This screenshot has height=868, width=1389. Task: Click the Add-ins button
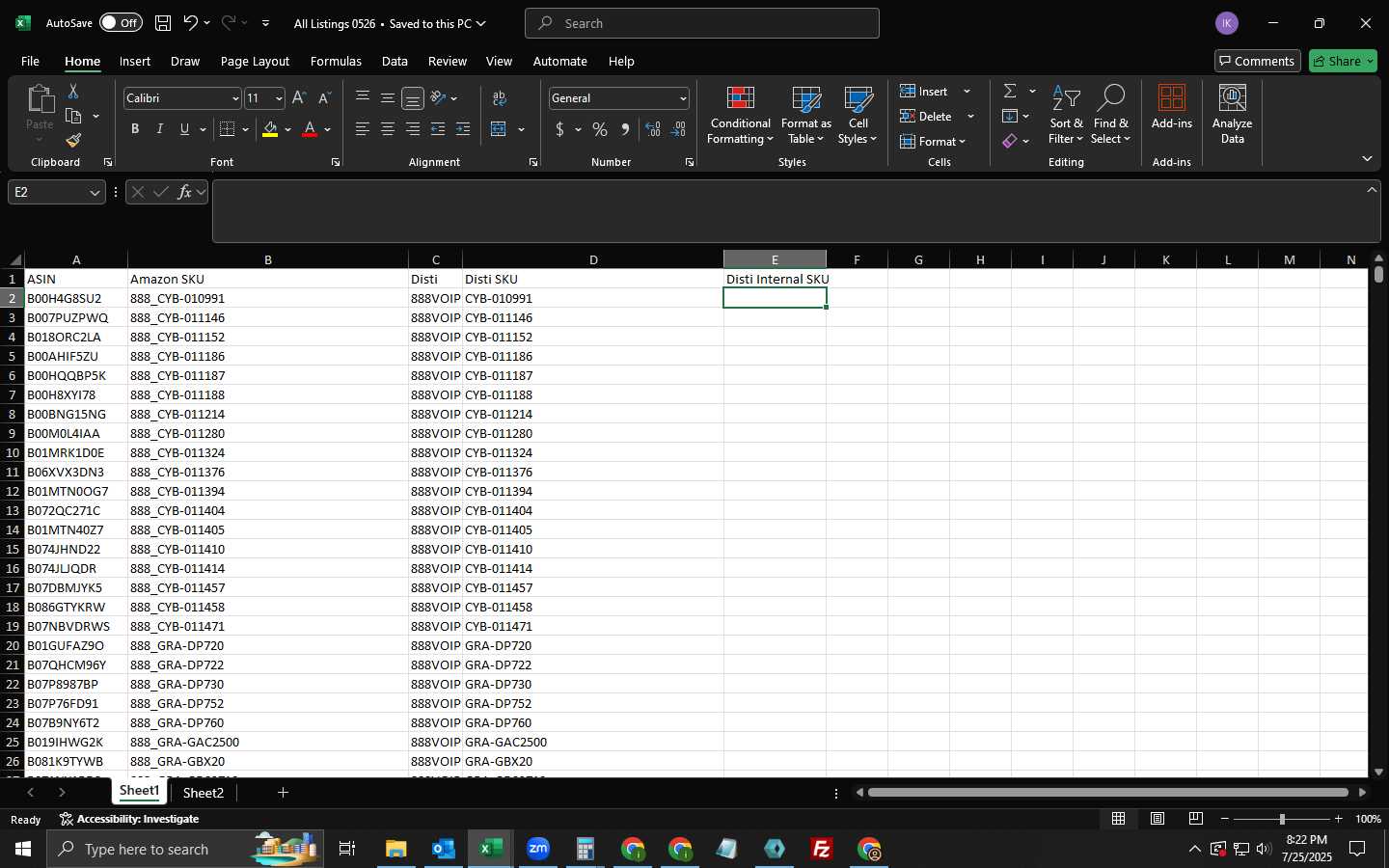coord(1172,107)
